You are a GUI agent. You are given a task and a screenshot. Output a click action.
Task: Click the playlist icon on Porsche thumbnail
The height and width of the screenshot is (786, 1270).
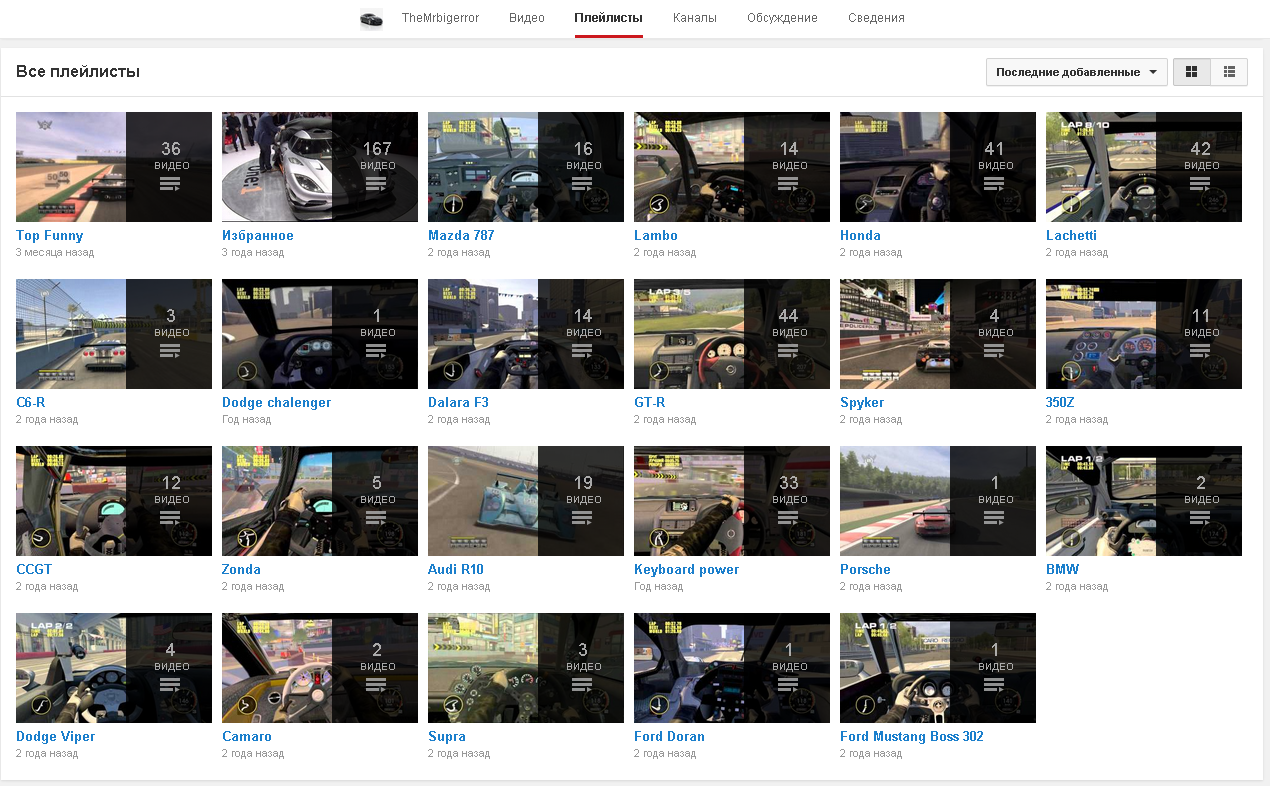tap(994, 518)
